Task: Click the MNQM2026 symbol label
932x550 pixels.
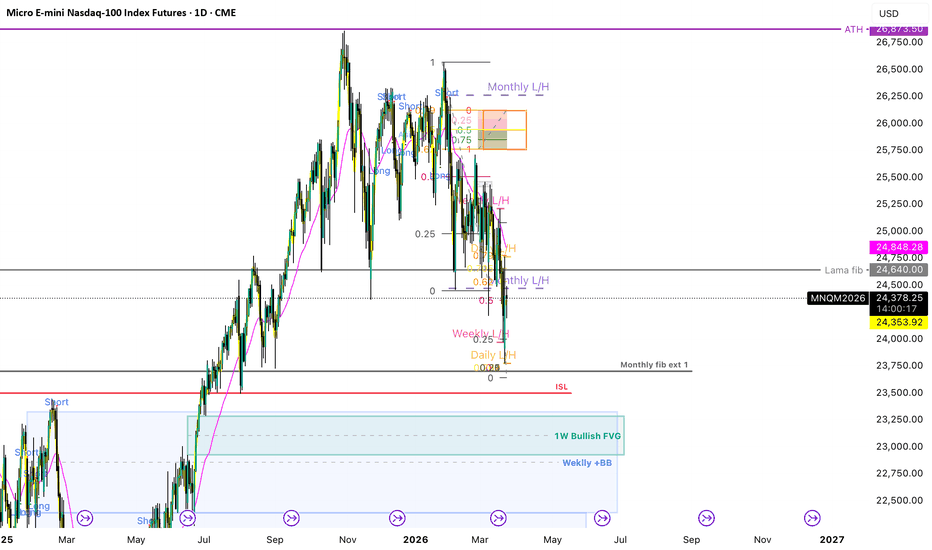Action: click(x=837, y=298)
